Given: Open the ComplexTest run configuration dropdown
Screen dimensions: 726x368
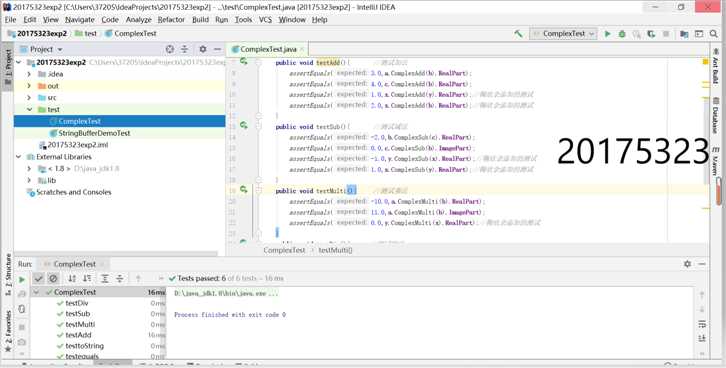Looking at the screenshot, I should 563,34.
